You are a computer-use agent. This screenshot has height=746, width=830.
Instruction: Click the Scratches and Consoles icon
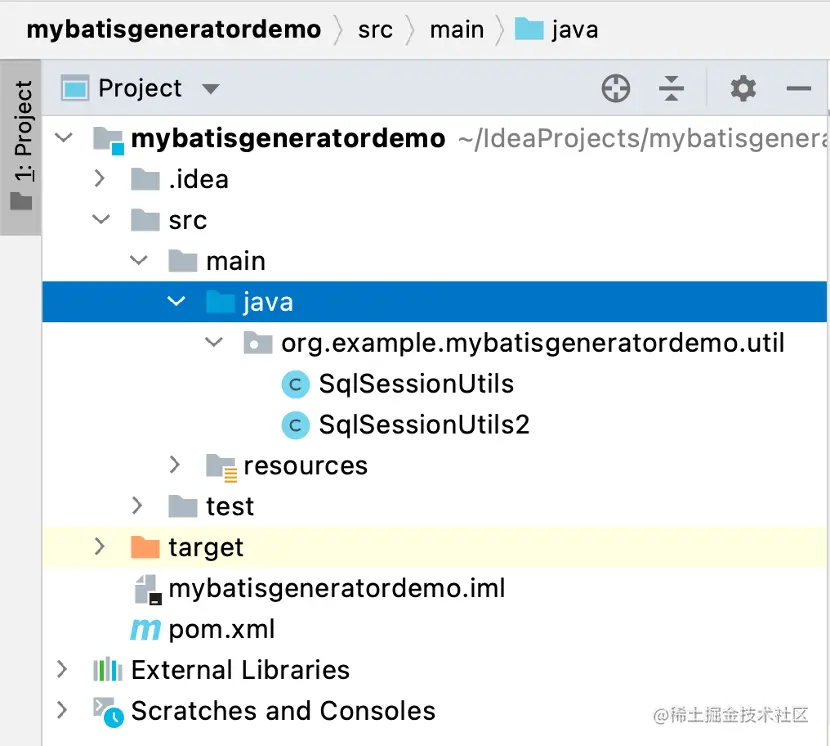[107, 711]
